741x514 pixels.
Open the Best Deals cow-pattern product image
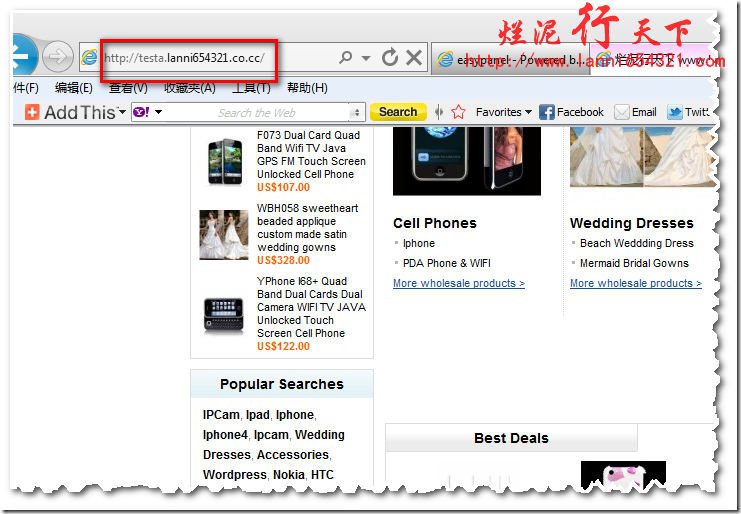(623, 475)
